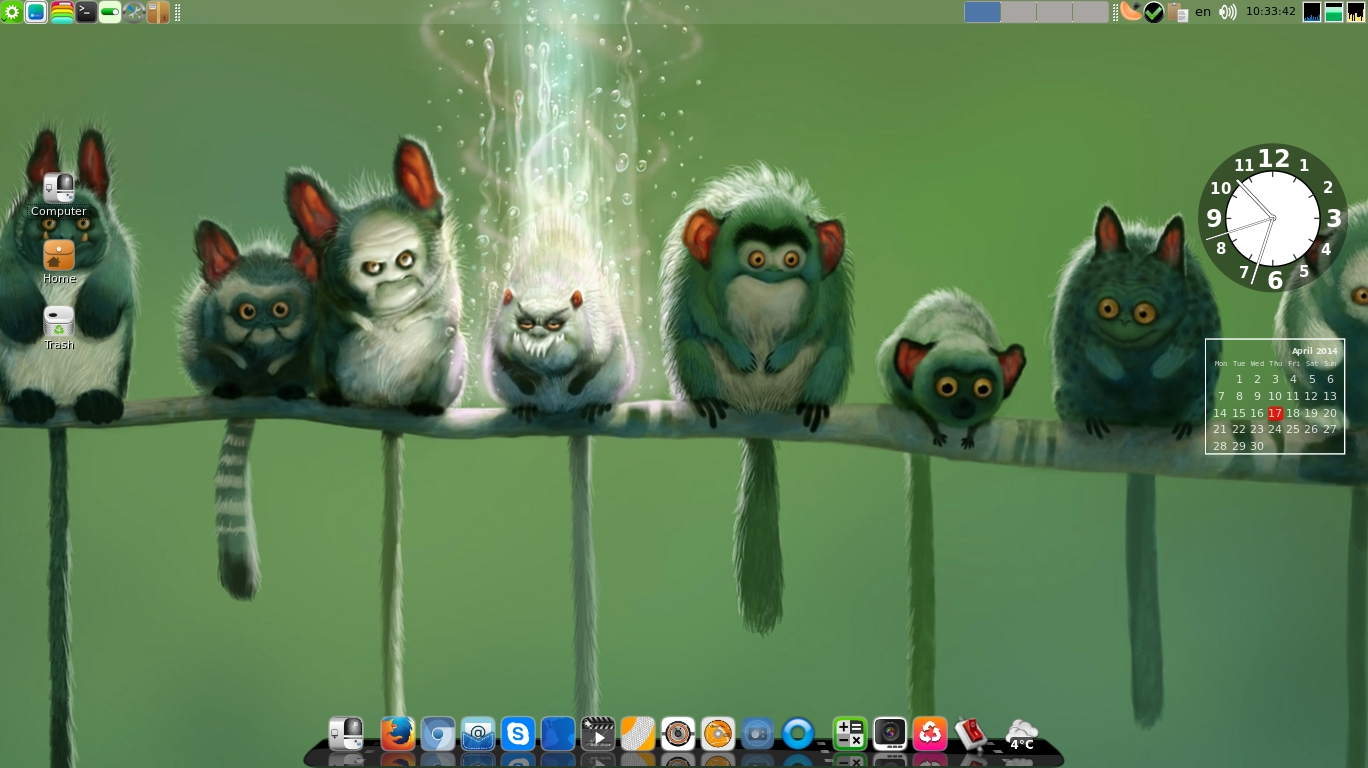Open the green gear settings launcher
The height and width of the screenshot is (768, 1368).
tap(12, 12)
